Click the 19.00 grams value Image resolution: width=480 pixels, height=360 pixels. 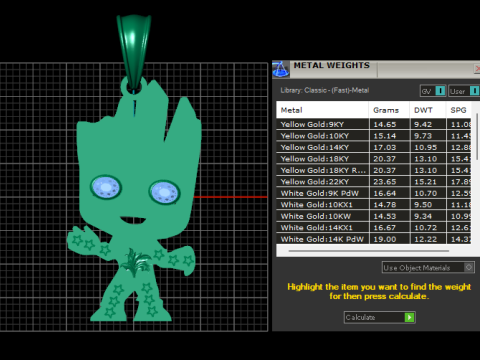[385, 239]
